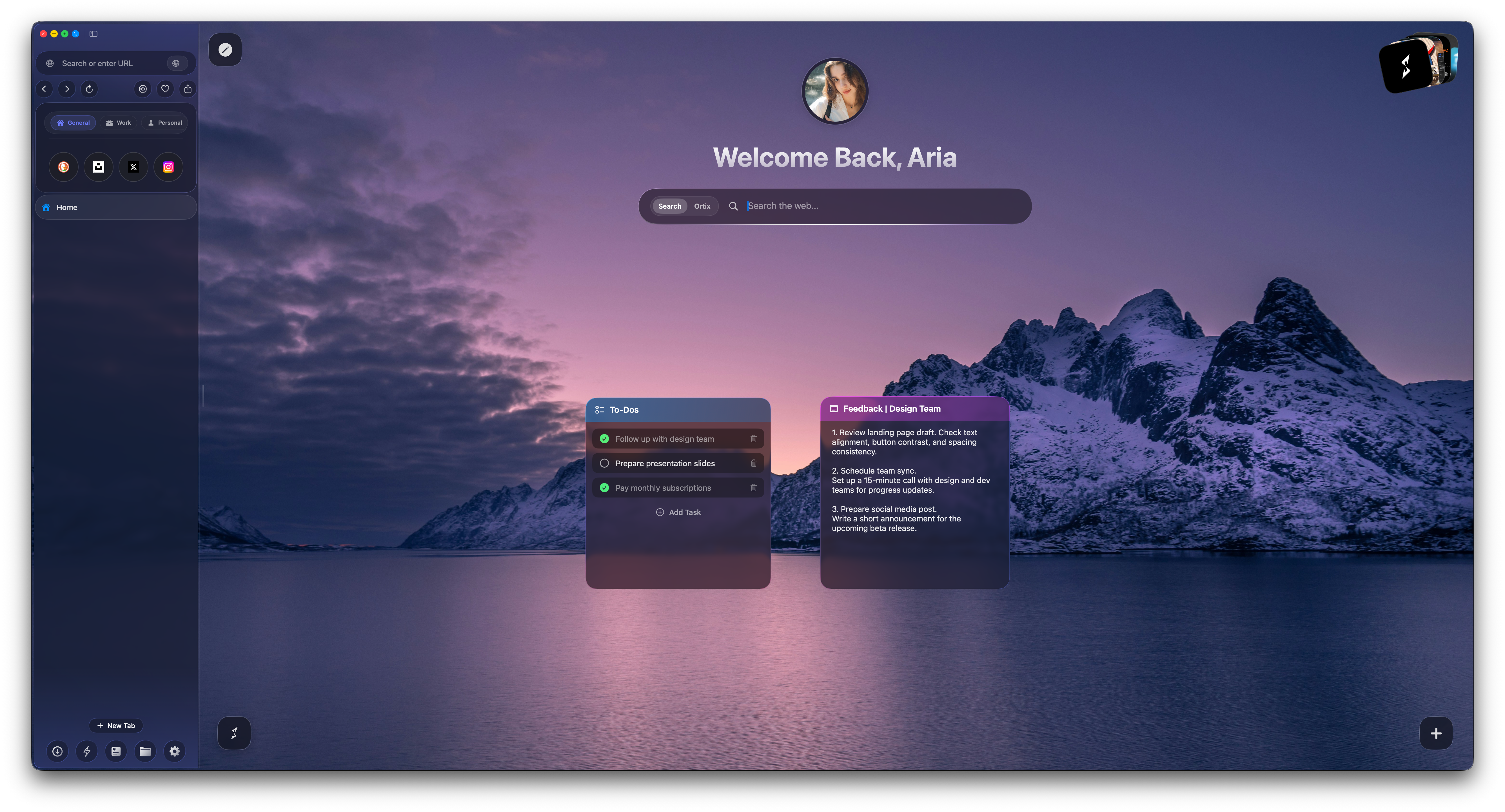Open the contacts card icon in sidebar
This screenshot has width=1505, height=812.
[116, 752]
